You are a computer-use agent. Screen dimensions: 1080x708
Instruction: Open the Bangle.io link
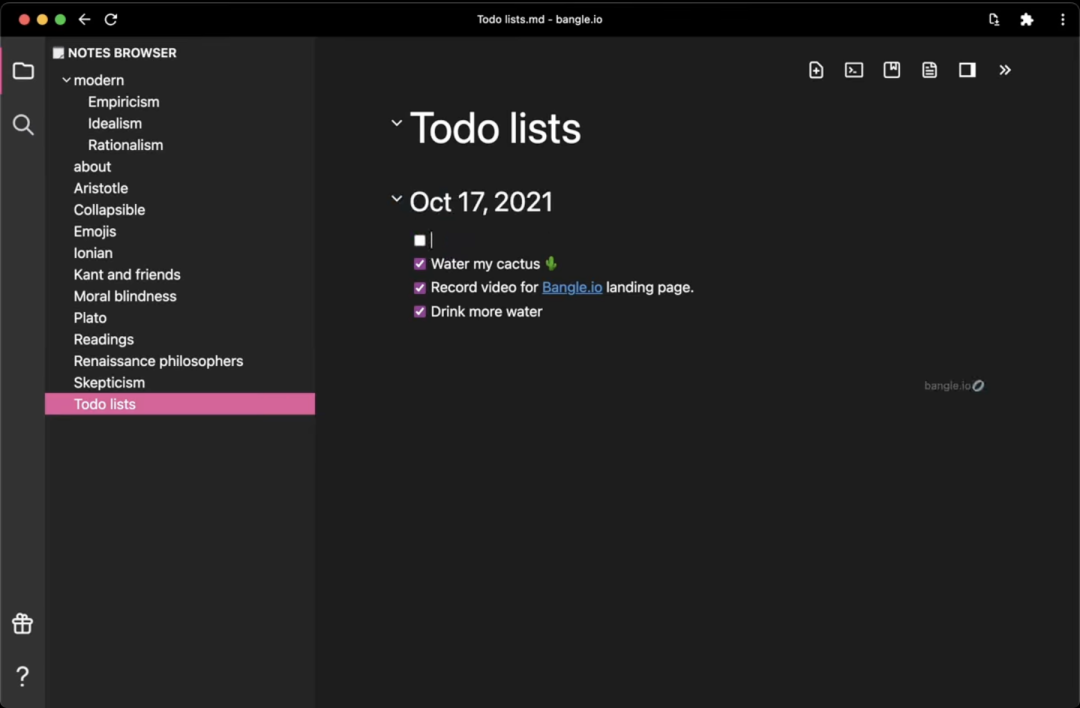coord(572,287)
